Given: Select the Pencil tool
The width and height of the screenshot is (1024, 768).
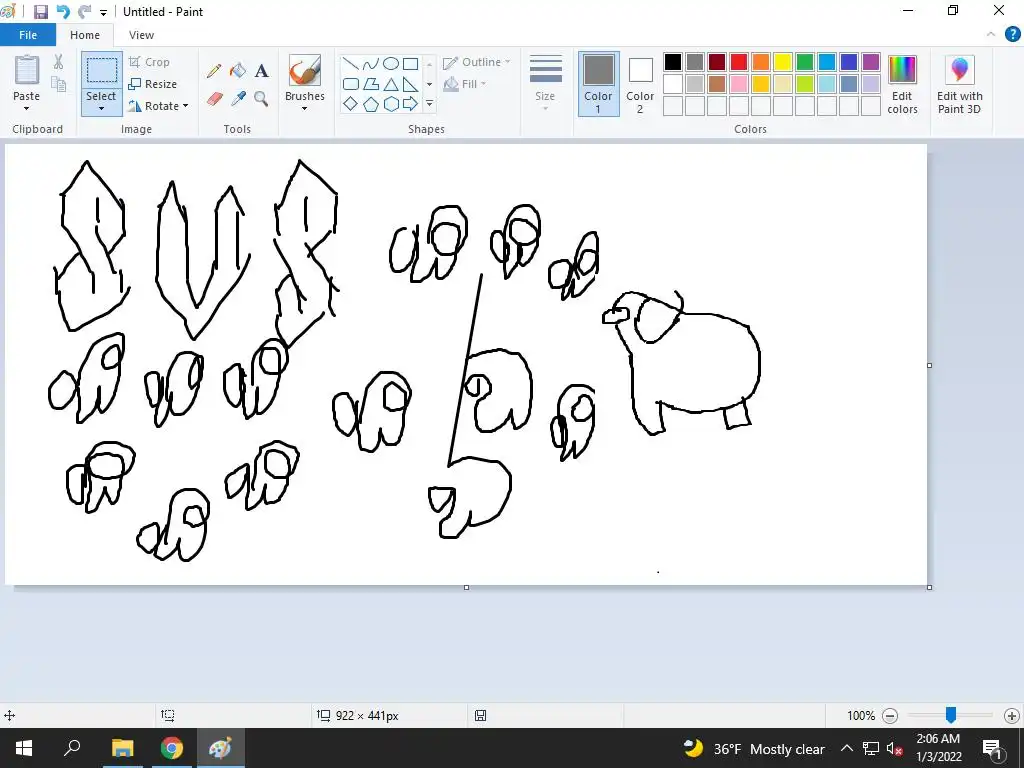Looking at the screenshot, I should 214,71.
